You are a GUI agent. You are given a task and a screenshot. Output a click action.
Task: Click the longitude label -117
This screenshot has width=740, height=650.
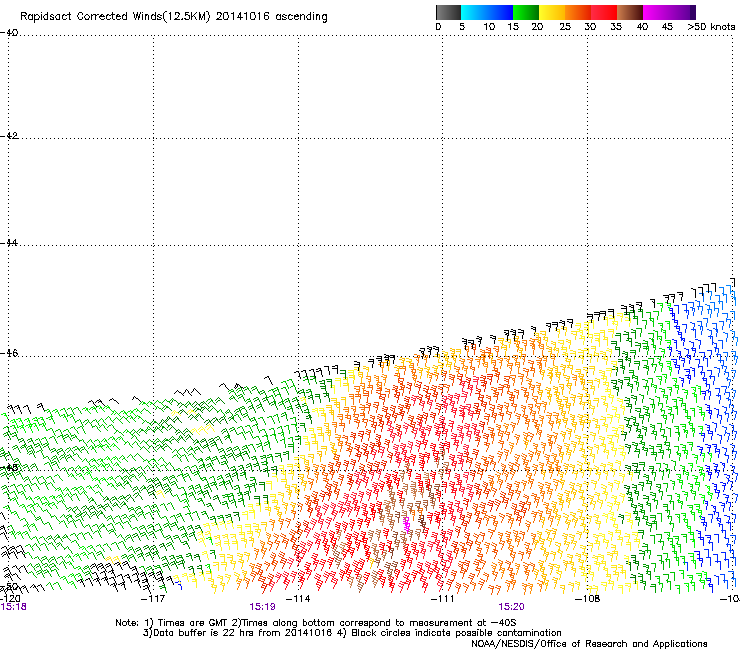click(153, 599)
